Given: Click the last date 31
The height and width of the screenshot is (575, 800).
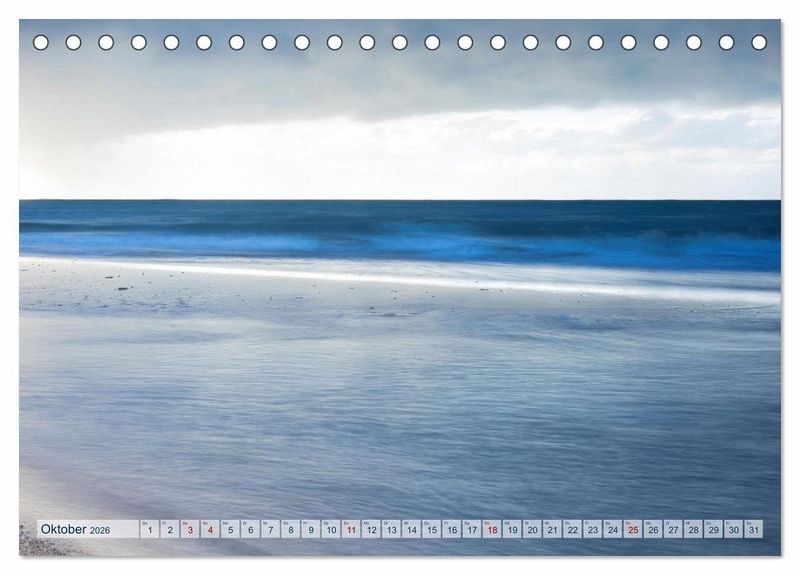Looking at the screenshot, I should click(x=753, y=530).
